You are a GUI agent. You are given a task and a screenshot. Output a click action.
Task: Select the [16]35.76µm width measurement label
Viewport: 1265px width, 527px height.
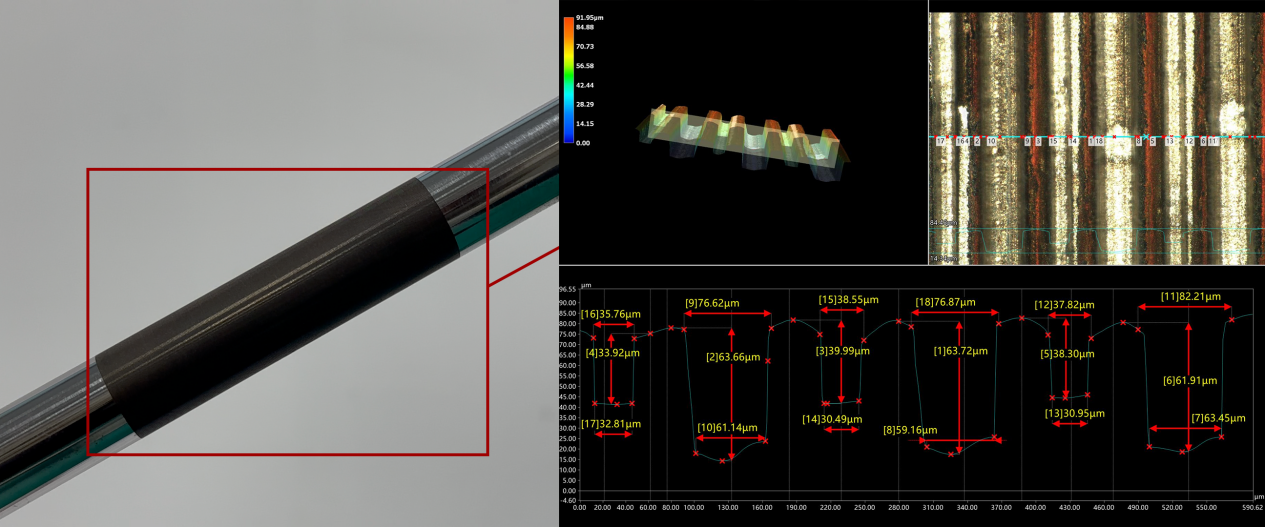610,314
